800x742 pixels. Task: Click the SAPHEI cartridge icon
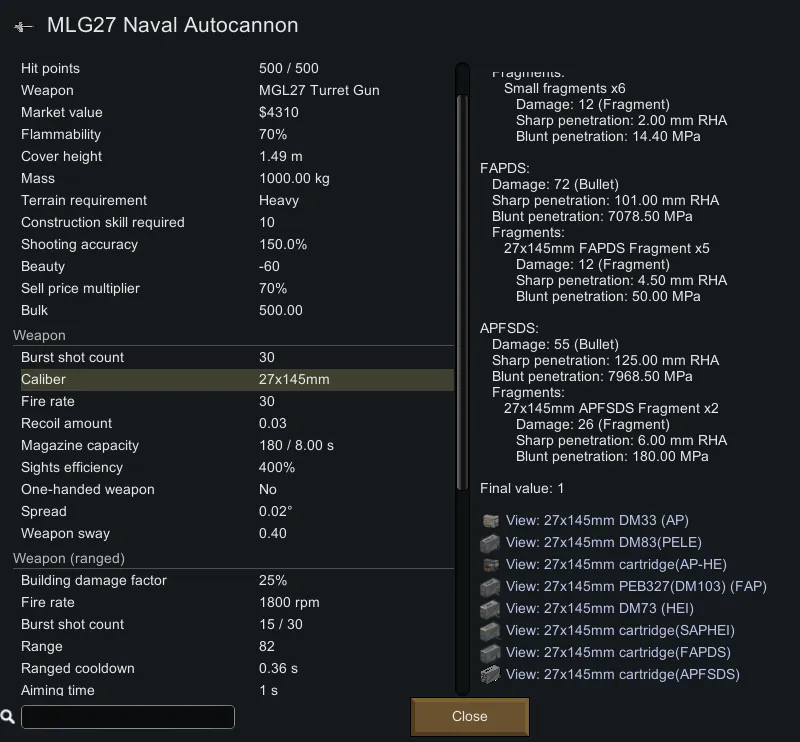(490, 630)
